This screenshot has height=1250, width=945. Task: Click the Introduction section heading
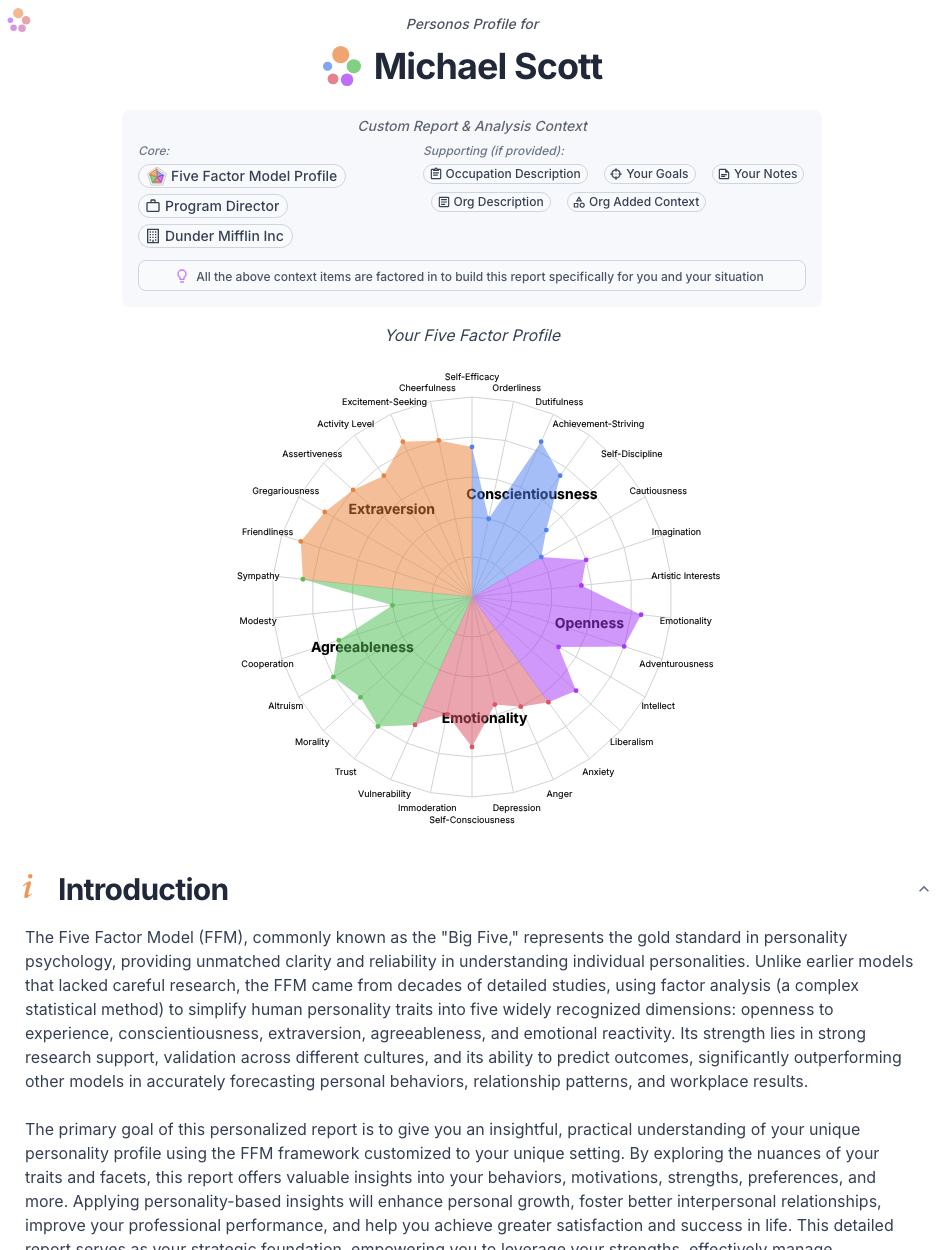[143, 889]
